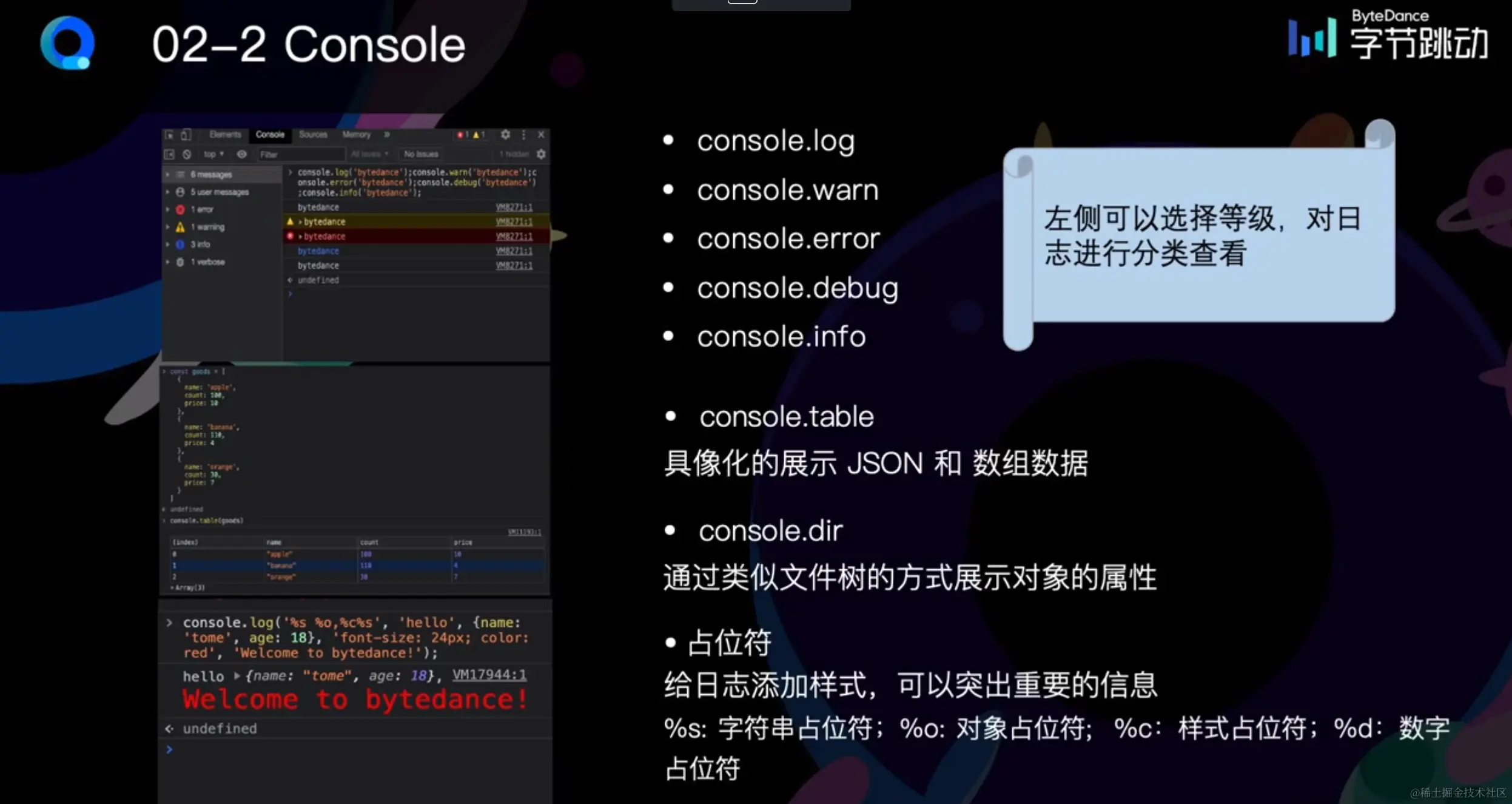This screenshot has height=804, width=1512.
Task: Open DevTools settings gear
Action: (505, 135)
